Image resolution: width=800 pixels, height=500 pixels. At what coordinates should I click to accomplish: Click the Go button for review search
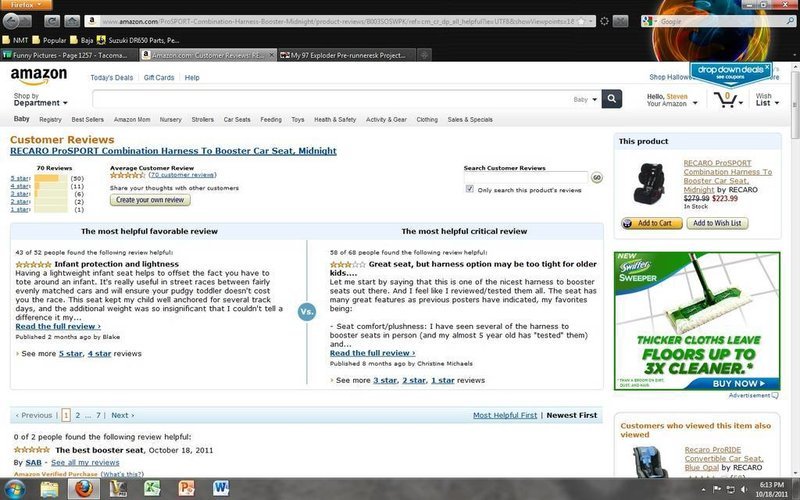click(596, 178)
